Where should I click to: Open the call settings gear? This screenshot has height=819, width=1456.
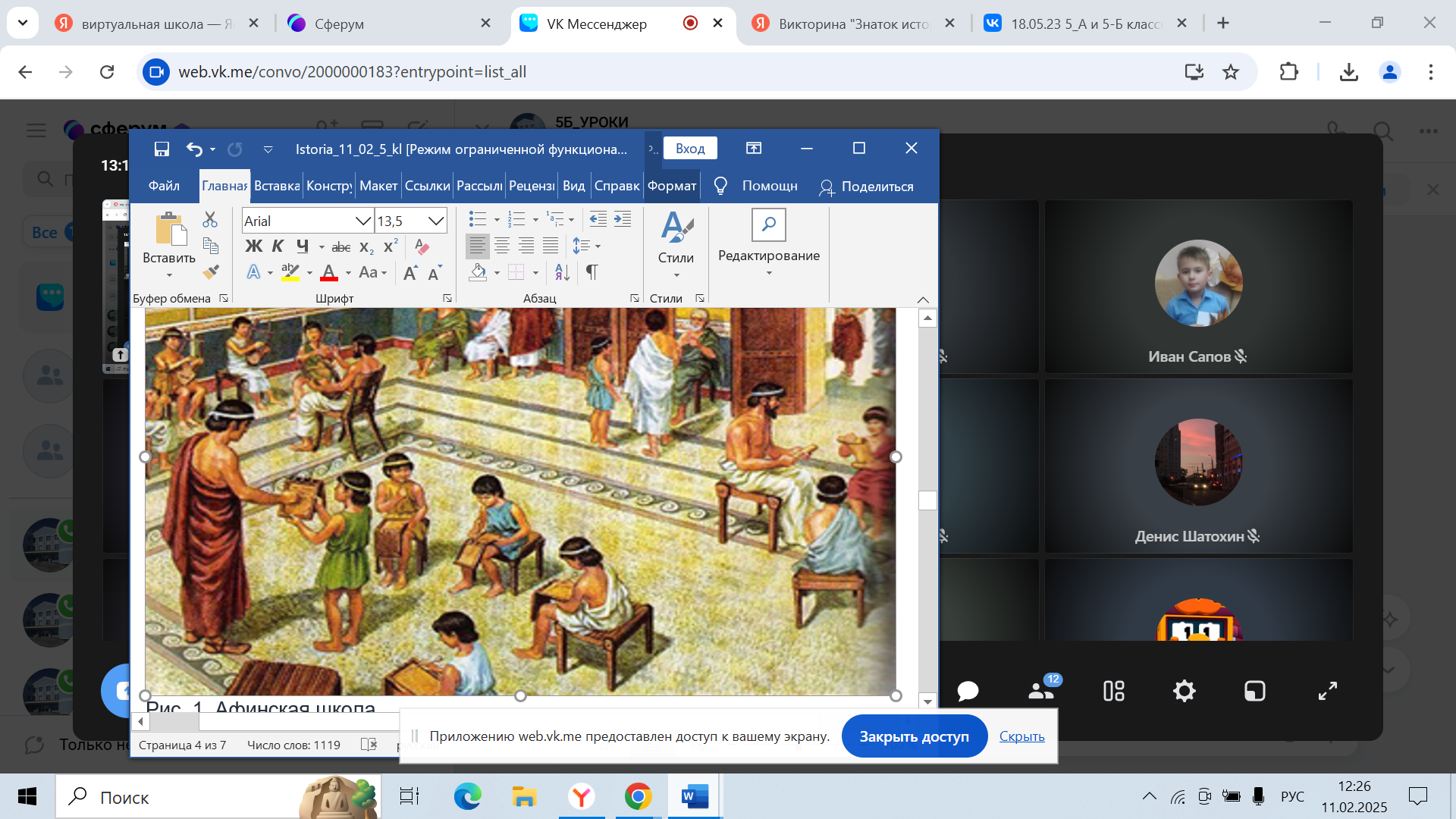click(1184, 691)
